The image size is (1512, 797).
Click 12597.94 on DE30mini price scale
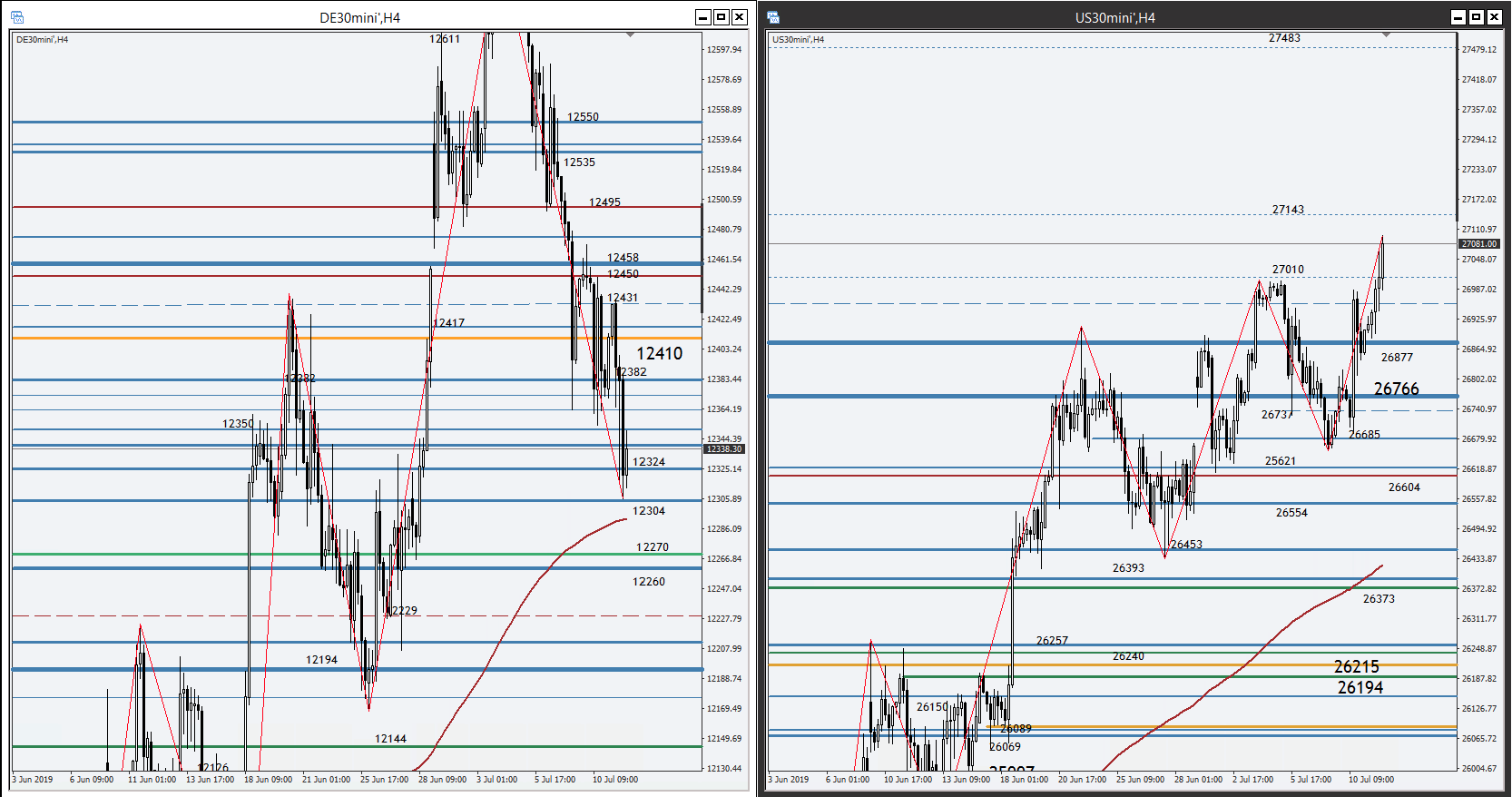(x=724, y=50)
